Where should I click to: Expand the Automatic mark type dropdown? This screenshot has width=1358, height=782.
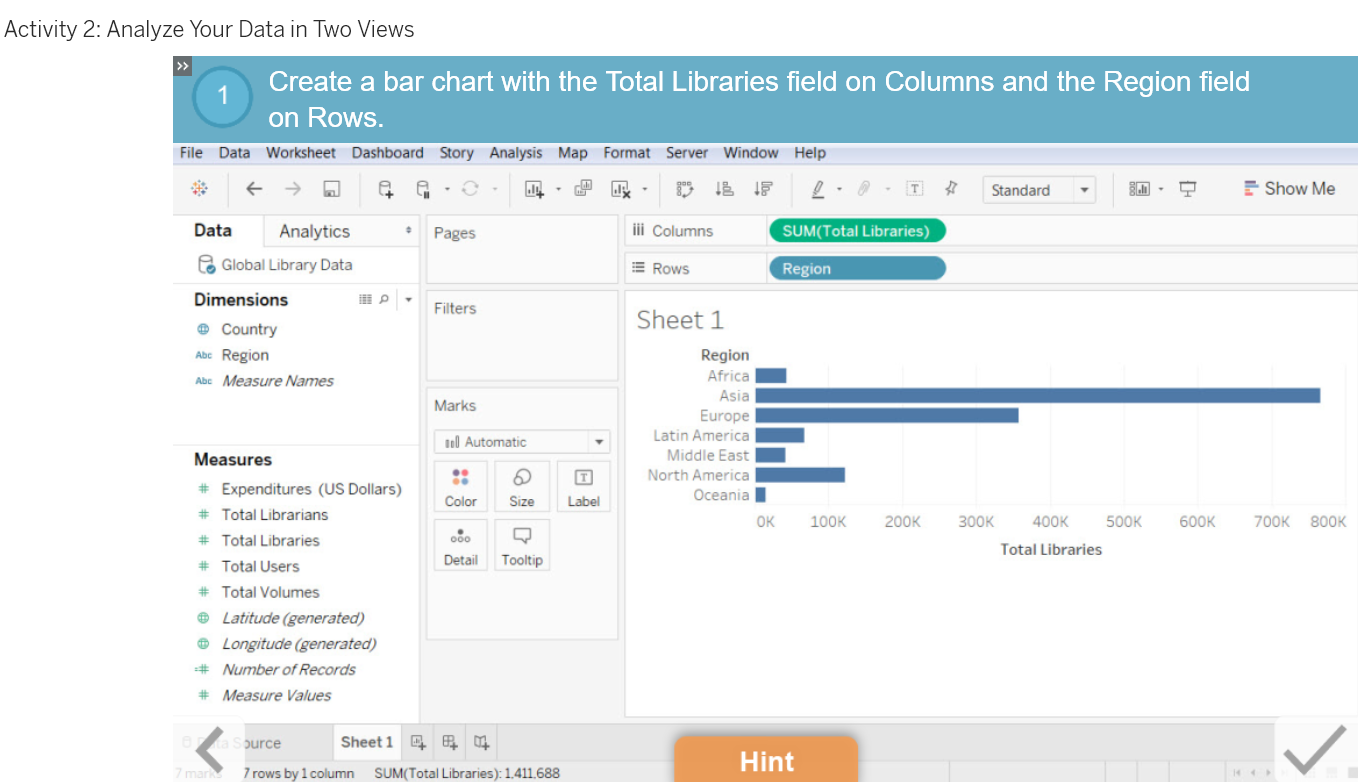click(x=598, y=442)
